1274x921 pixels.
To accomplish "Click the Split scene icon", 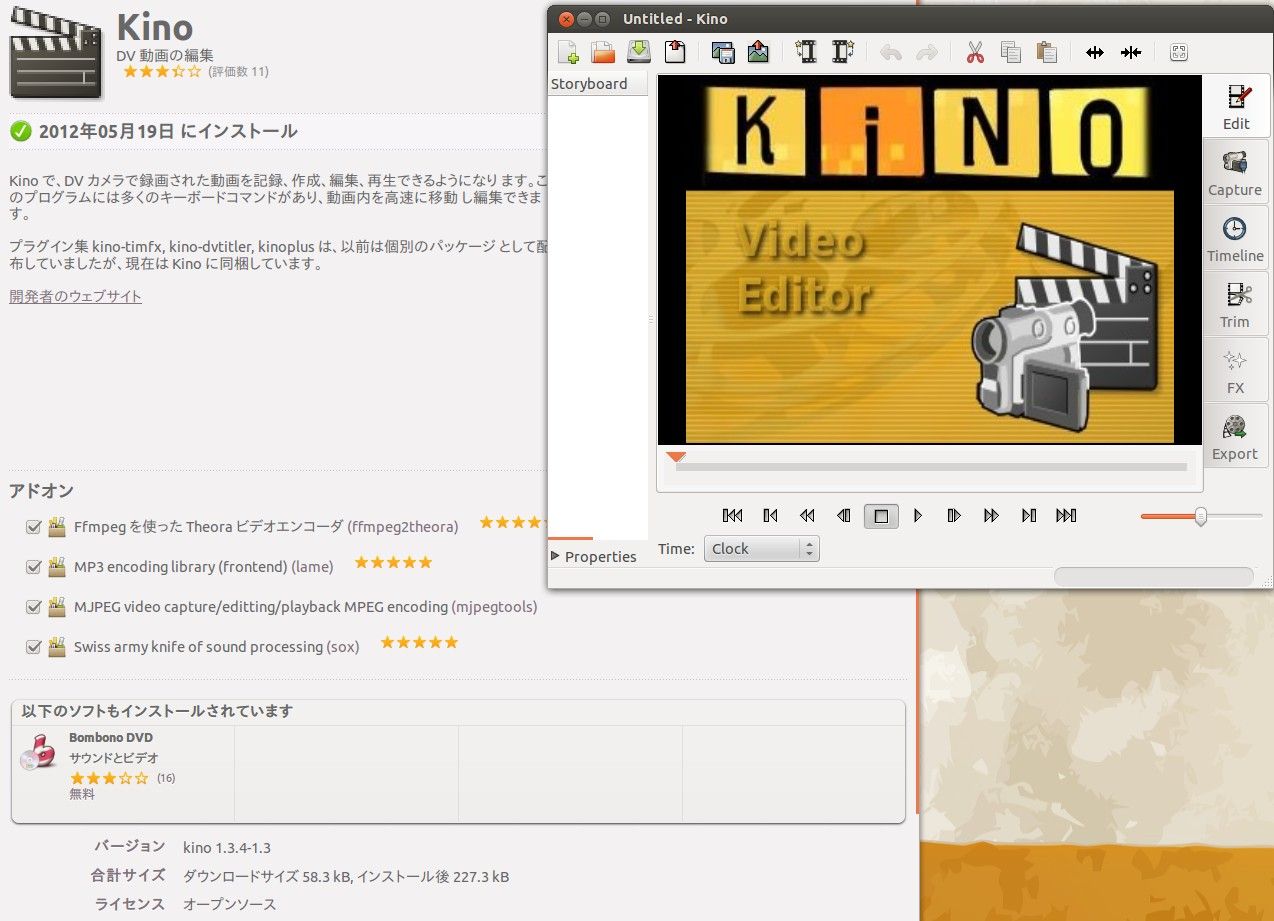I will [x=1095, y=53].
